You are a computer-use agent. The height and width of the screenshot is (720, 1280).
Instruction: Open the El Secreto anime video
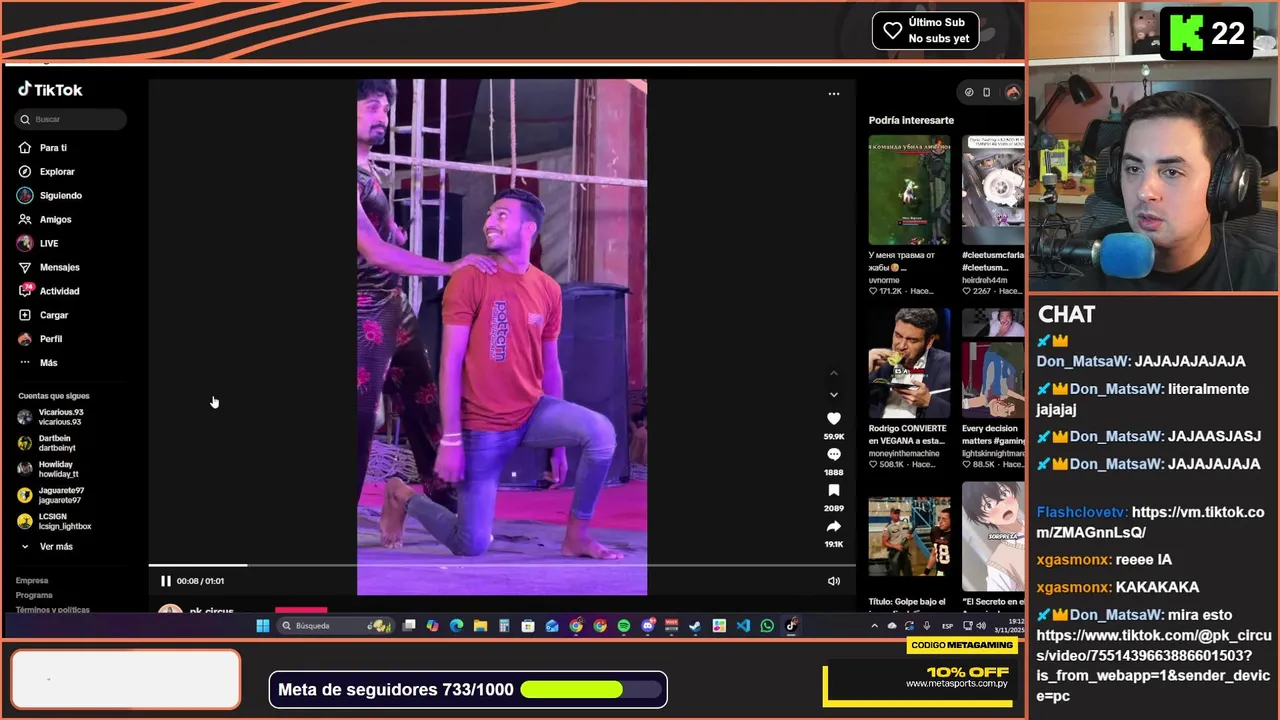(x=993, y=536)
